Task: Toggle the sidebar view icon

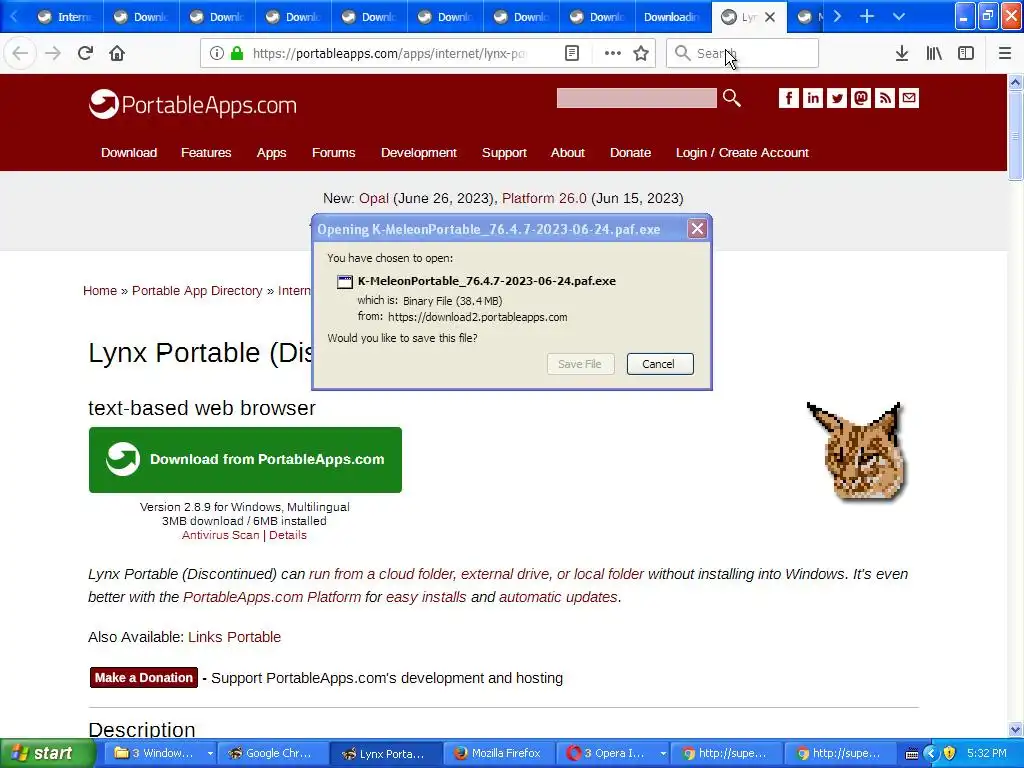Action: pos(966,53)
